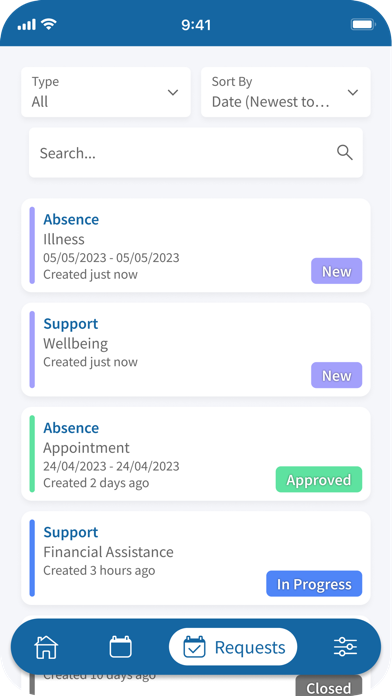
Task: Select the Requests tab label
Action: coord(250,648)
